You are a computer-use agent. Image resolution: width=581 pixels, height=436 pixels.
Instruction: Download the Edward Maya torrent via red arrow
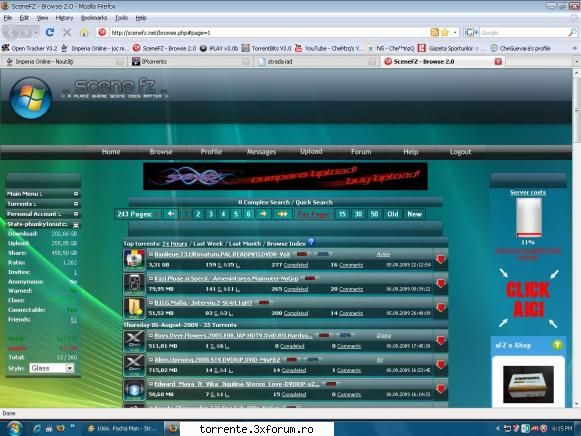pos(441,389)
